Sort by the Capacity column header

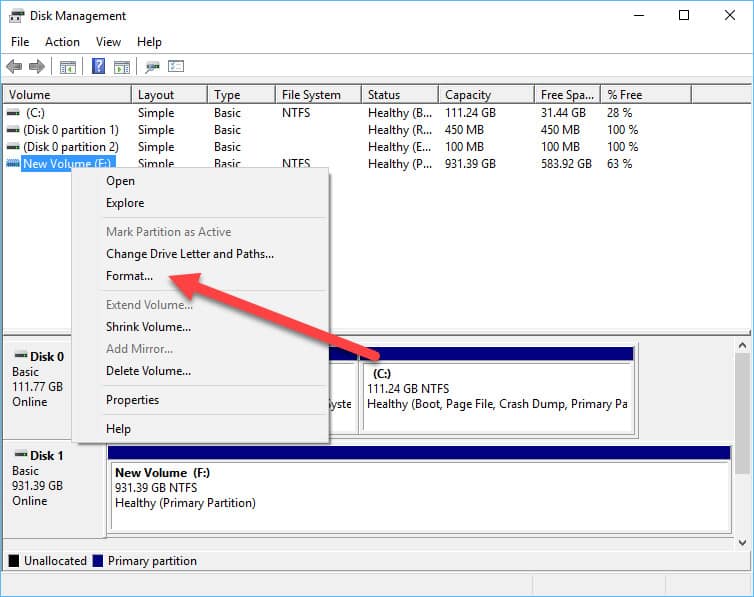(x=487, y=95)
